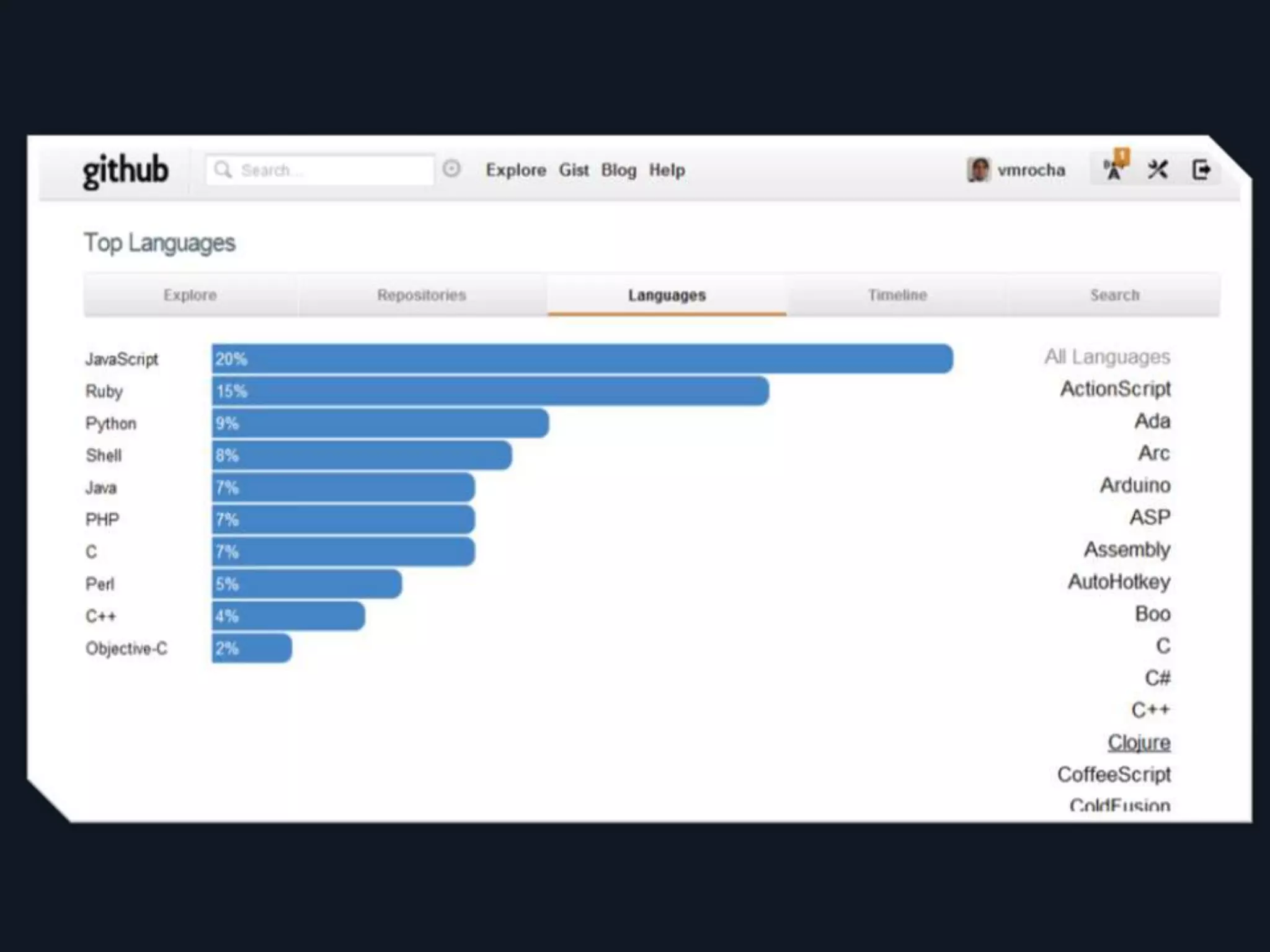Open advanced search circle icon

(451, 169)
